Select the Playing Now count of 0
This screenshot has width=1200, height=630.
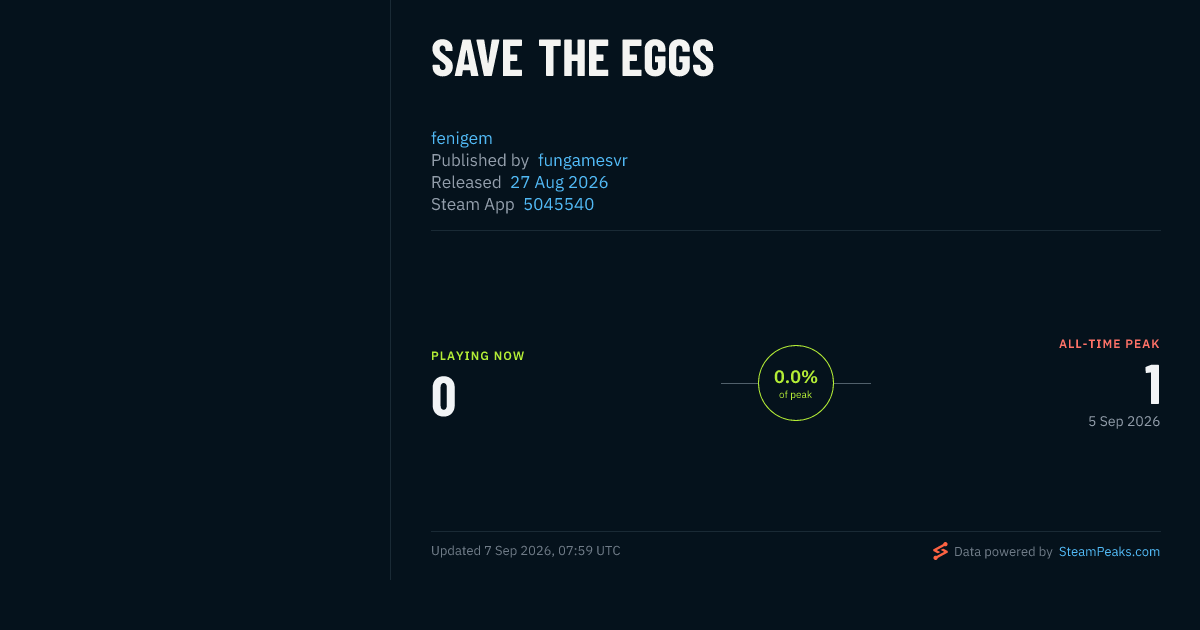click(444, 397)
